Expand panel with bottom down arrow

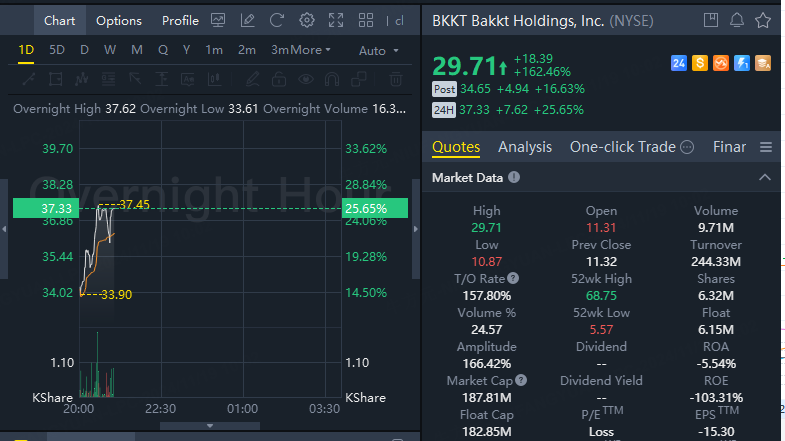coord(210,426)
